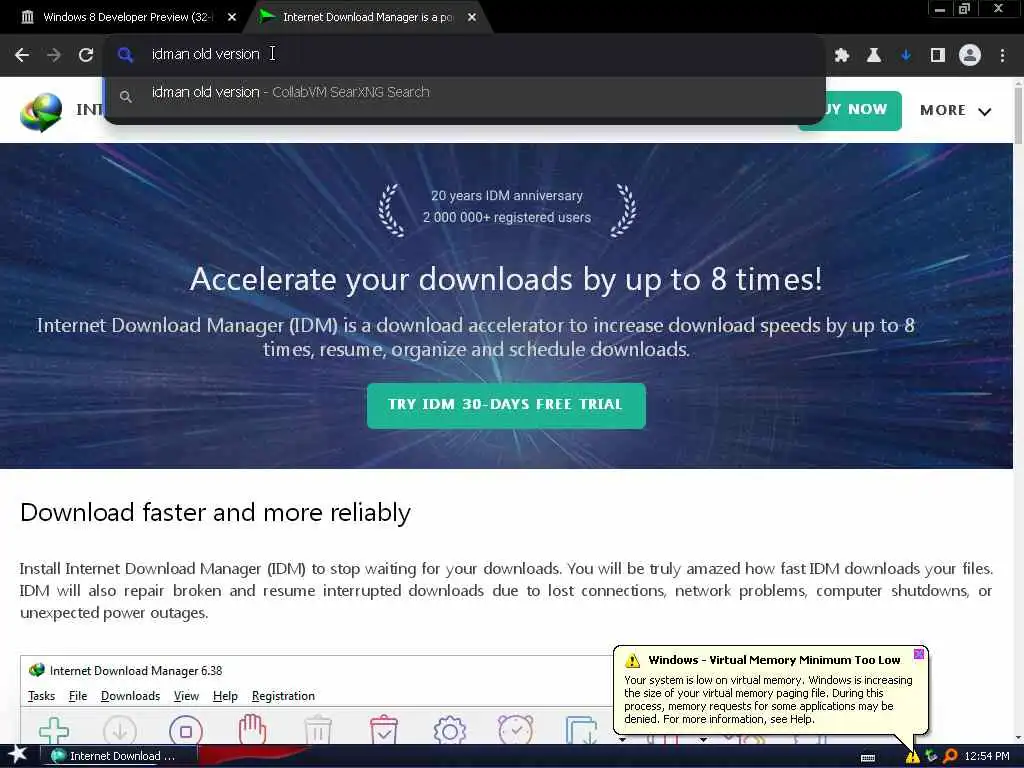Viewport: 1024px width, 768px height.
Task: Reload the current page
Action: tap(86, 55)
